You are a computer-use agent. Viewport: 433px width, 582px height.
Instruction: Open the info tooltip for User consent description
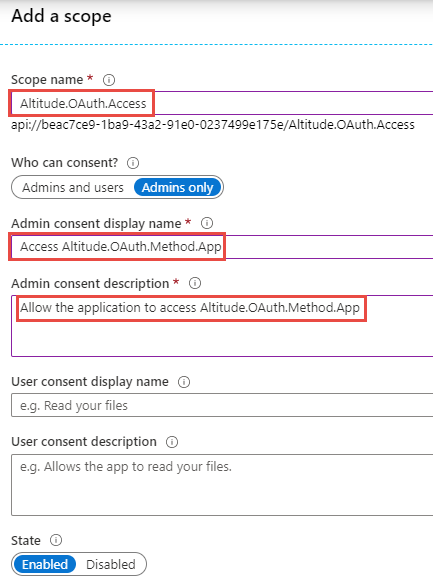click(172, 442)
